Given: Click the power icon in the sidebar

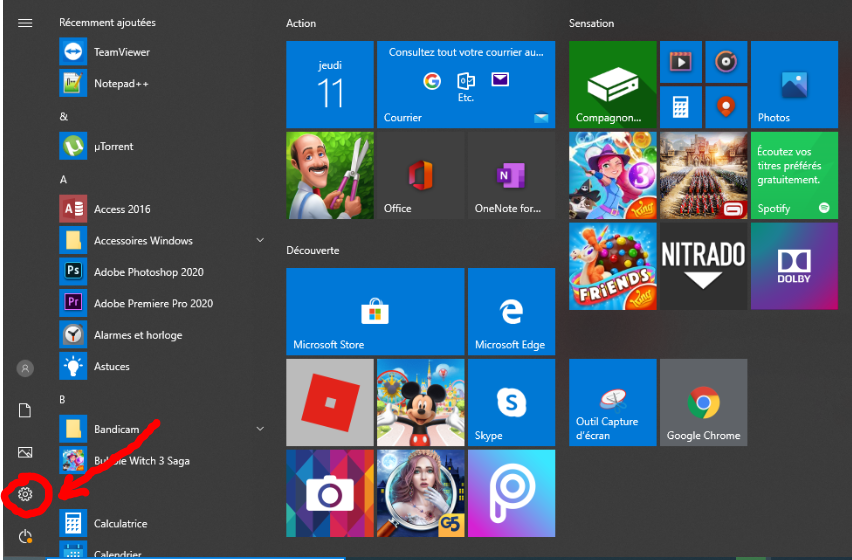Looking at the screenshot, I should [x=25, y=537].
